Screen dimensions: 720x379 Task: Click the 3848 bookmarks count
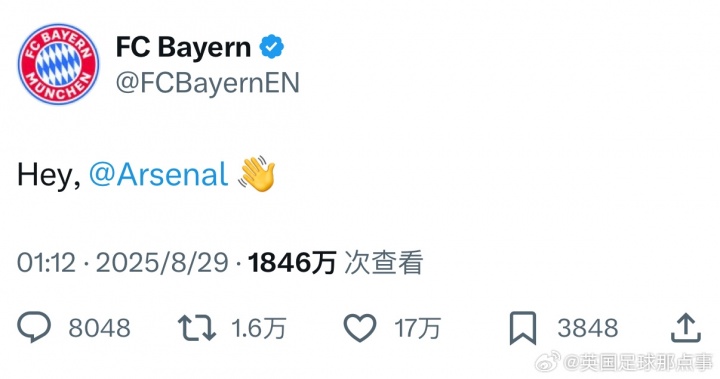[x=588, y=328]
